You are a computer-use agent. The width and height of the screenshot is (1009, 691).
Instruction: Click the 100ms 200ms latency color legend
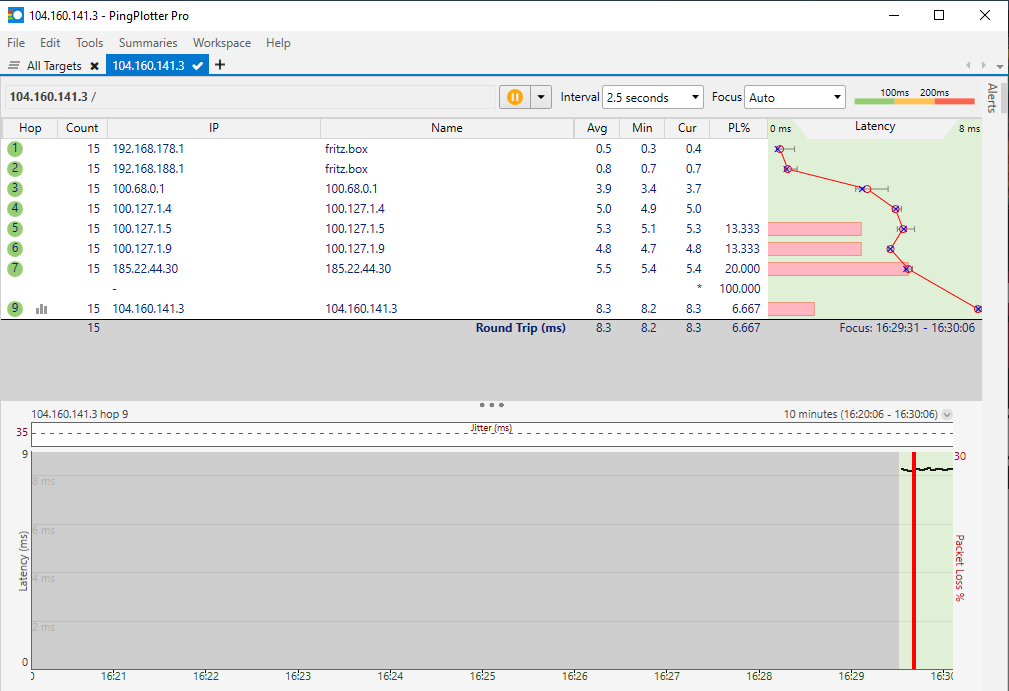pyautogui.click(x=914, y=97)
